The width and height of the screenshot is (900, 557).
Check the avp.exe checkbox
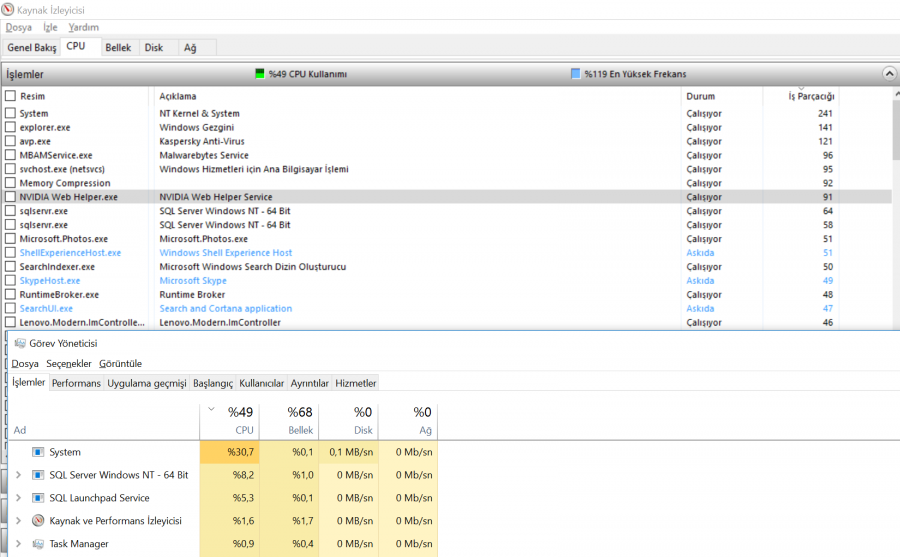pos(10,141)
